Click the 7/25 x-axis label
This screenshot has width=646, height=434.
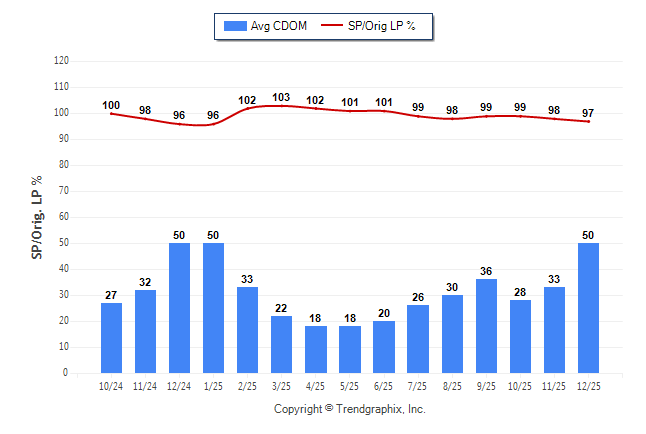tap(418, 385)
